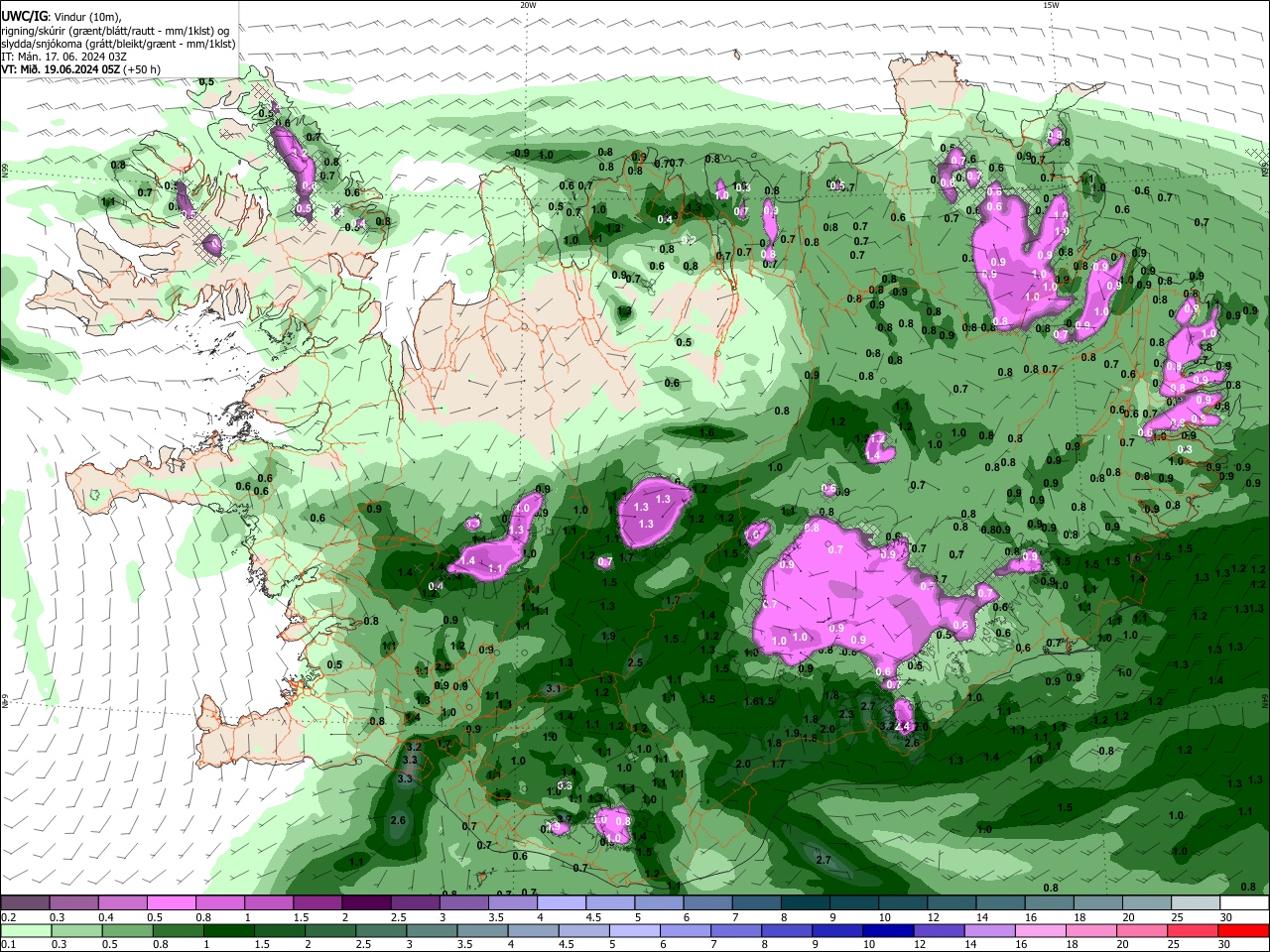Click the rain-scale legend label 7

click(x=715, y=945)
